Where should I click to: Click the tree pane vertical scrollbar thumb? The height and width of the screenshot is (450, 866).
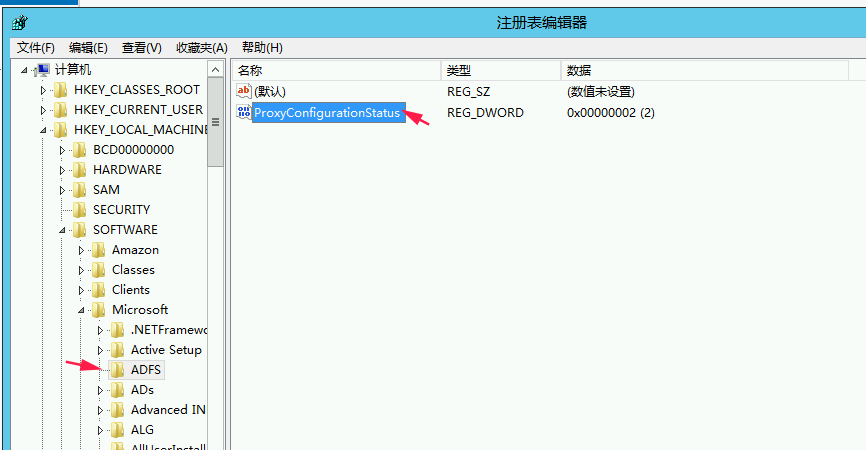click(215, 122)
